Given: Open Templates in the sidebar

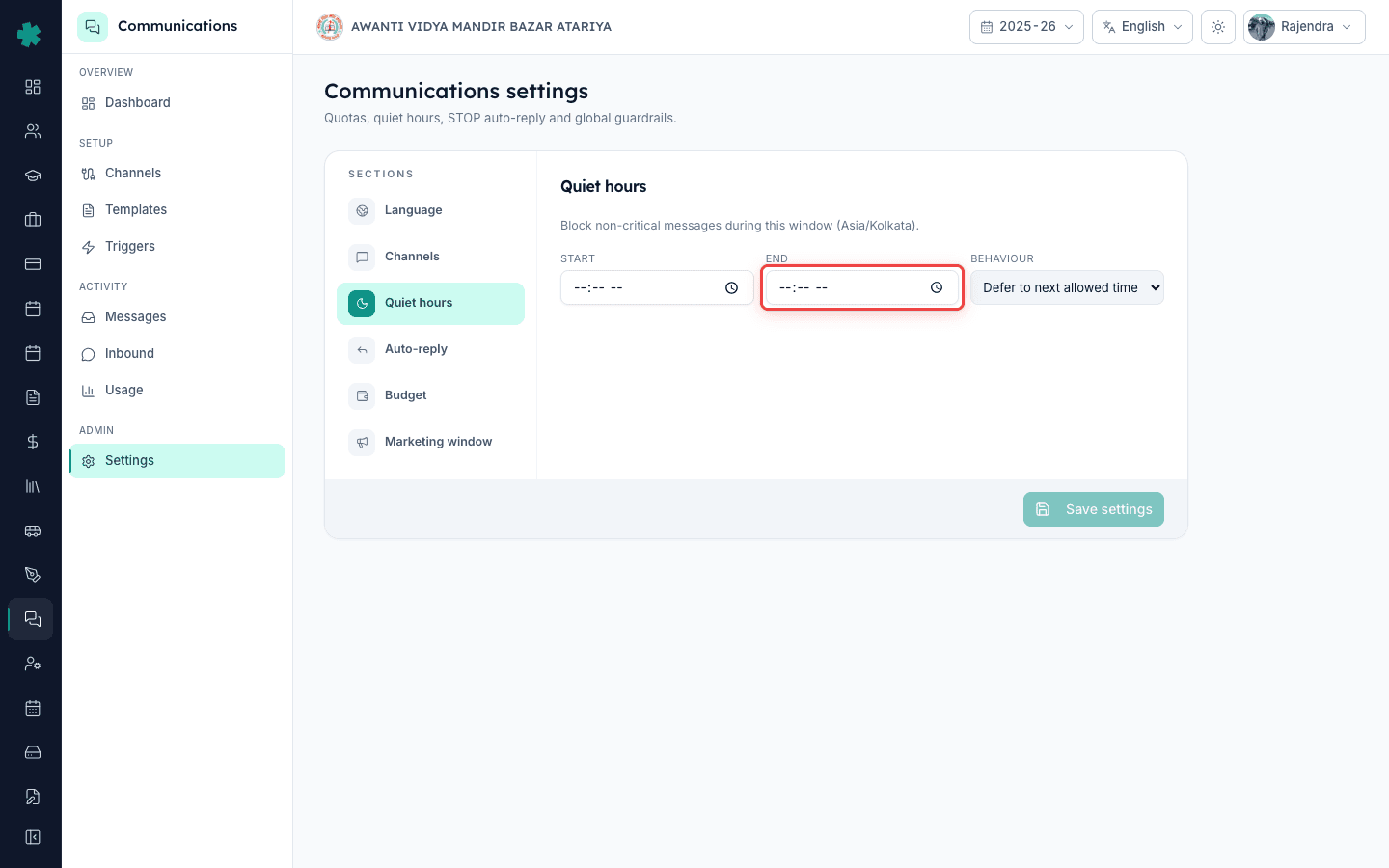Looking at the screenshot, I should point(177,210).
